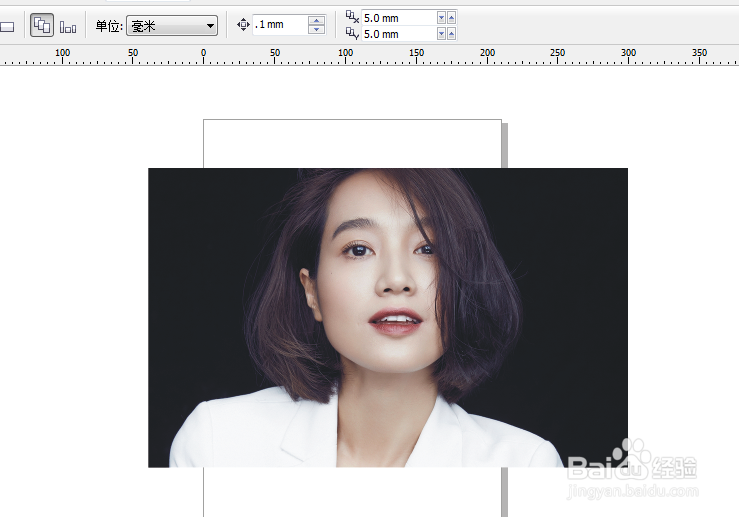Viewport: 739px width, 517px height.
Task: Click the nudge offset icon
Action: point(243,25)
